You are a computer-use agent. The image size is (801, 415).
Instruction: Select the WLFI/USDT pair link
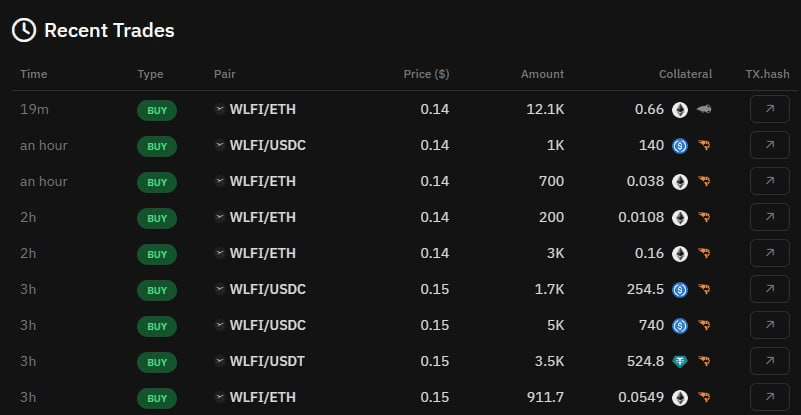pyautogui.click(x=267, y=361)
